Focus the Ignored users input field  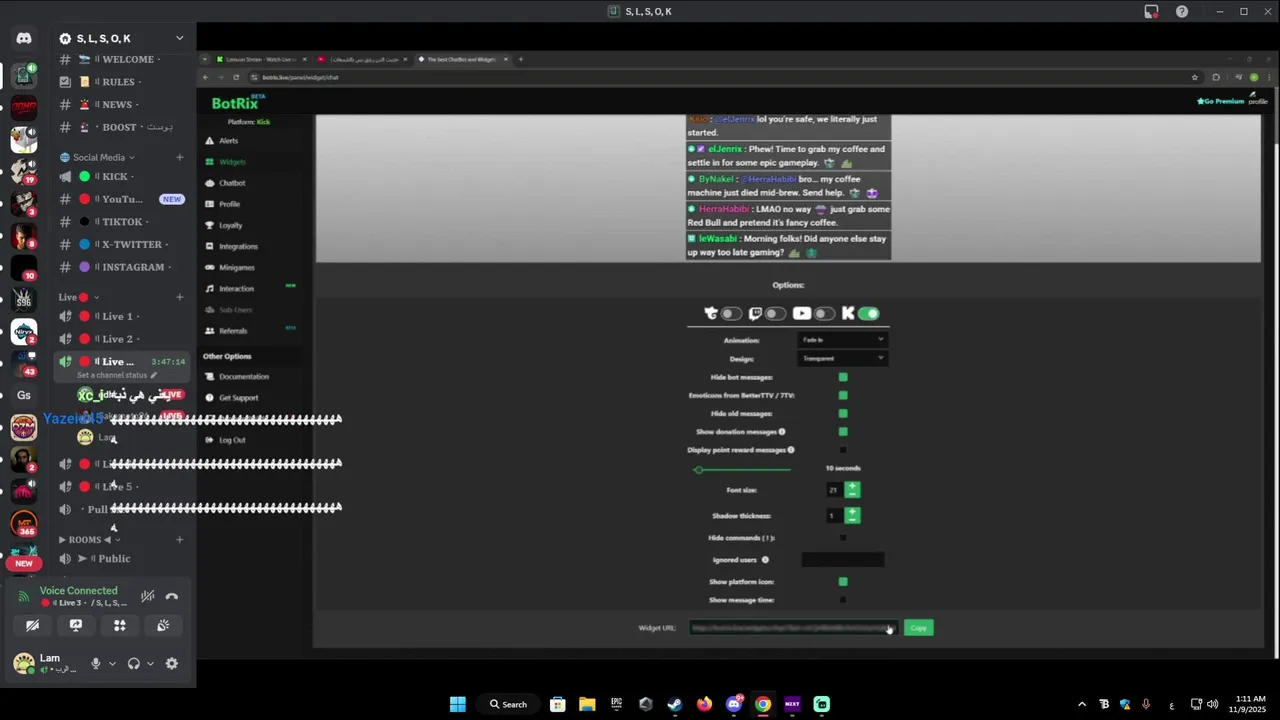point(843,560)
